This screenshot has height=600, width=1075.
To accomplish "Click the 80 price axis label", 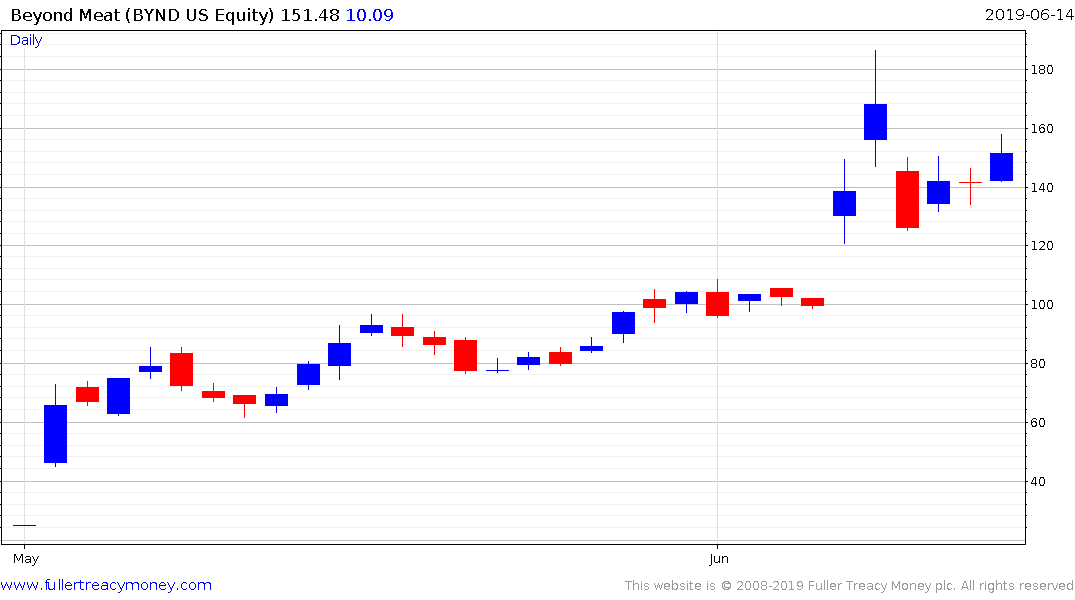I will (1038, 364).
